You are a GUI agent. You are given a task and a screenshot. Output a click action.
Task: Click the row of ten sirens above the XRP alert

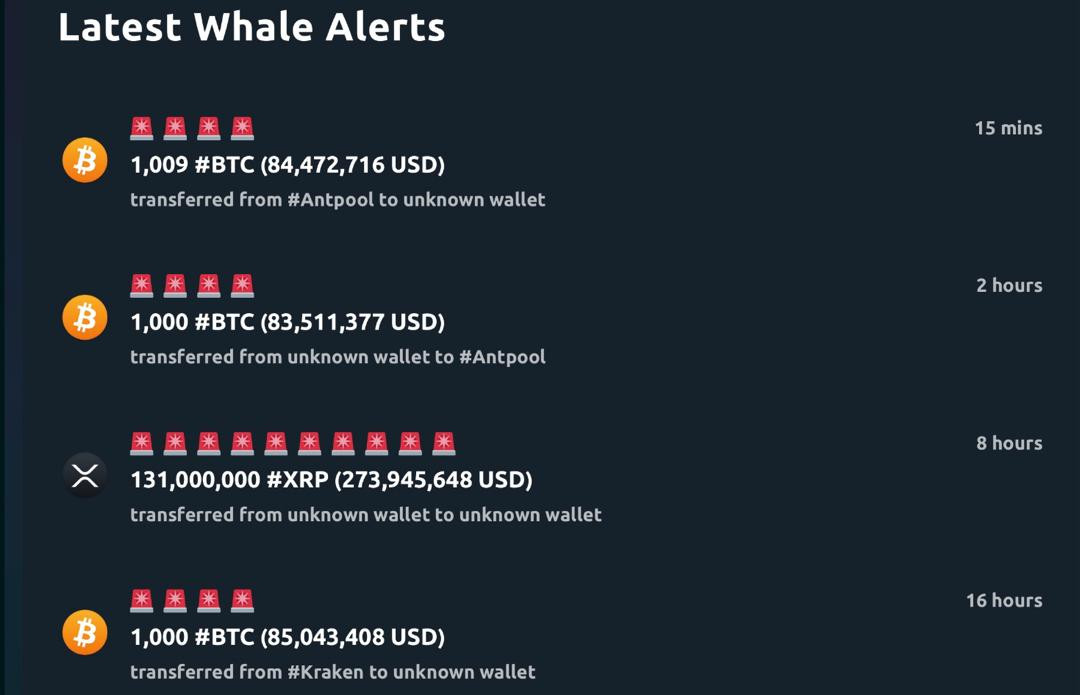(293, 443)
